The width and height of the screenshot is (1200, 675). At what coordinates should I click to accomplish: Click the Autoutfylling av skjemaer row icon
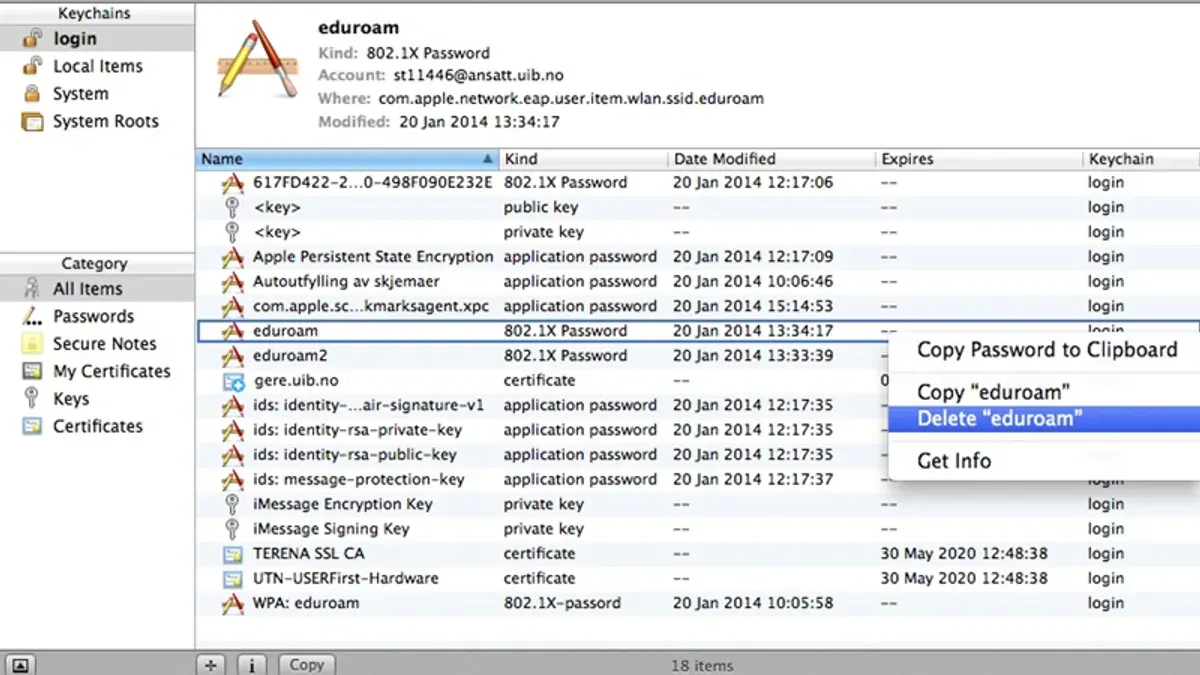(232, 282)
